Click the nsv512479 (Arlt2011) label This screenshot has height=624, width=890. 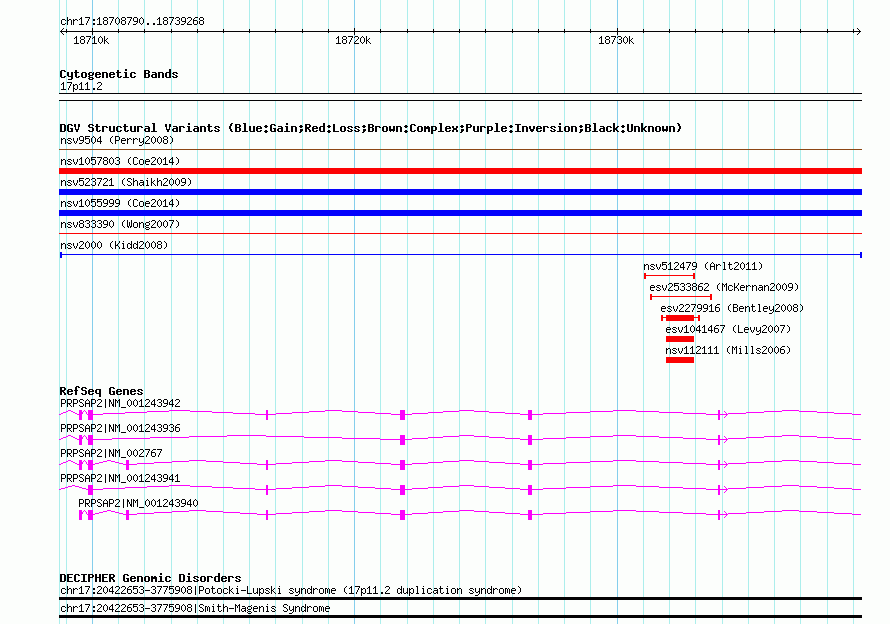(703, 266)
